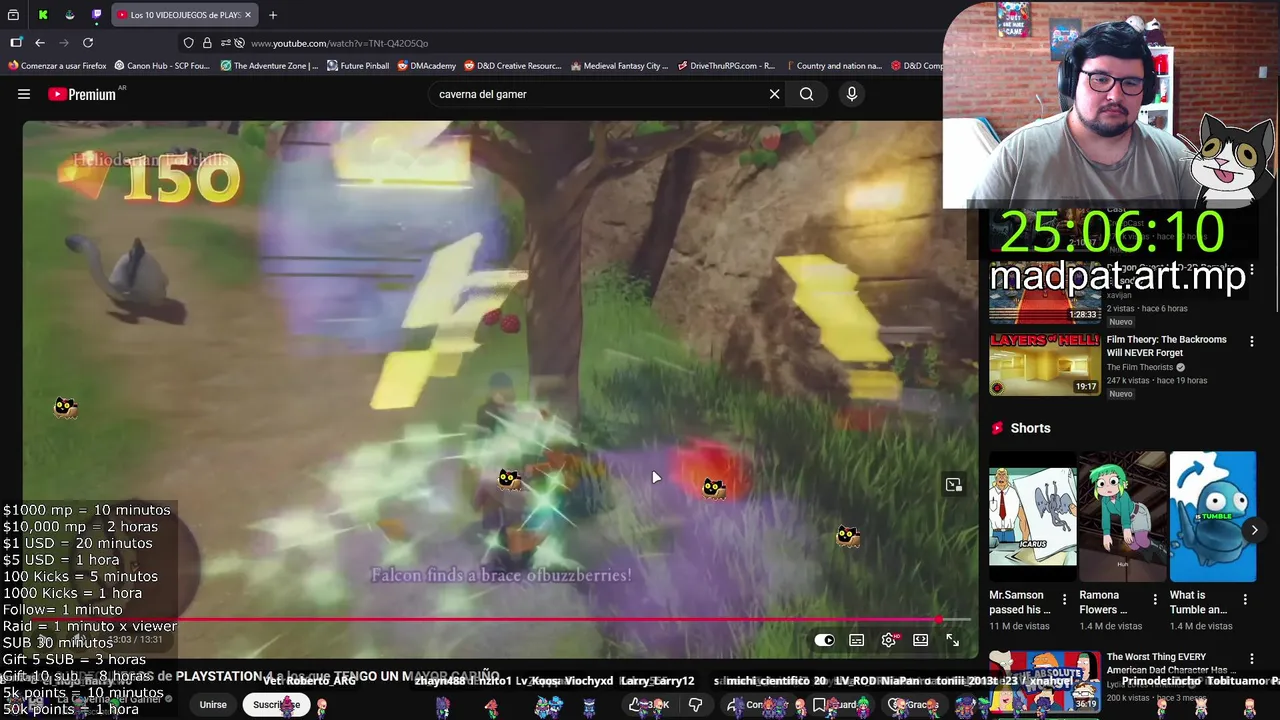Open options for 'Mr.Samson' short
The width and height of the screenshot is (1280, 720).
pyautogui.click(x=1064, y=600)
